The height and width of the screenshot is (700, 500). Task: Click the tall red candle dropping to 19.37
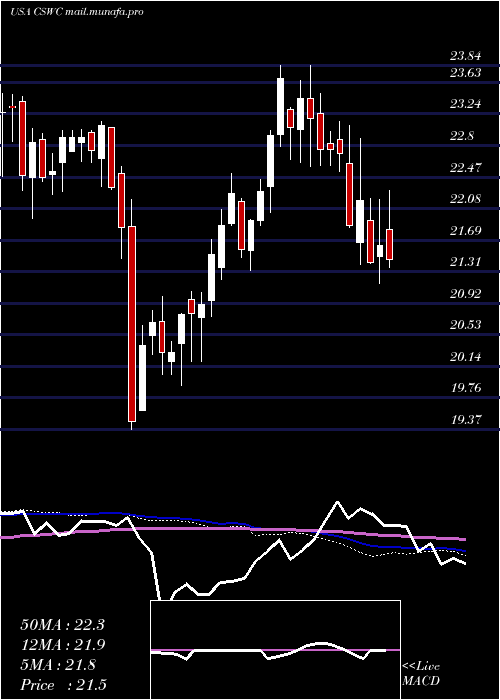click(132, 324)
